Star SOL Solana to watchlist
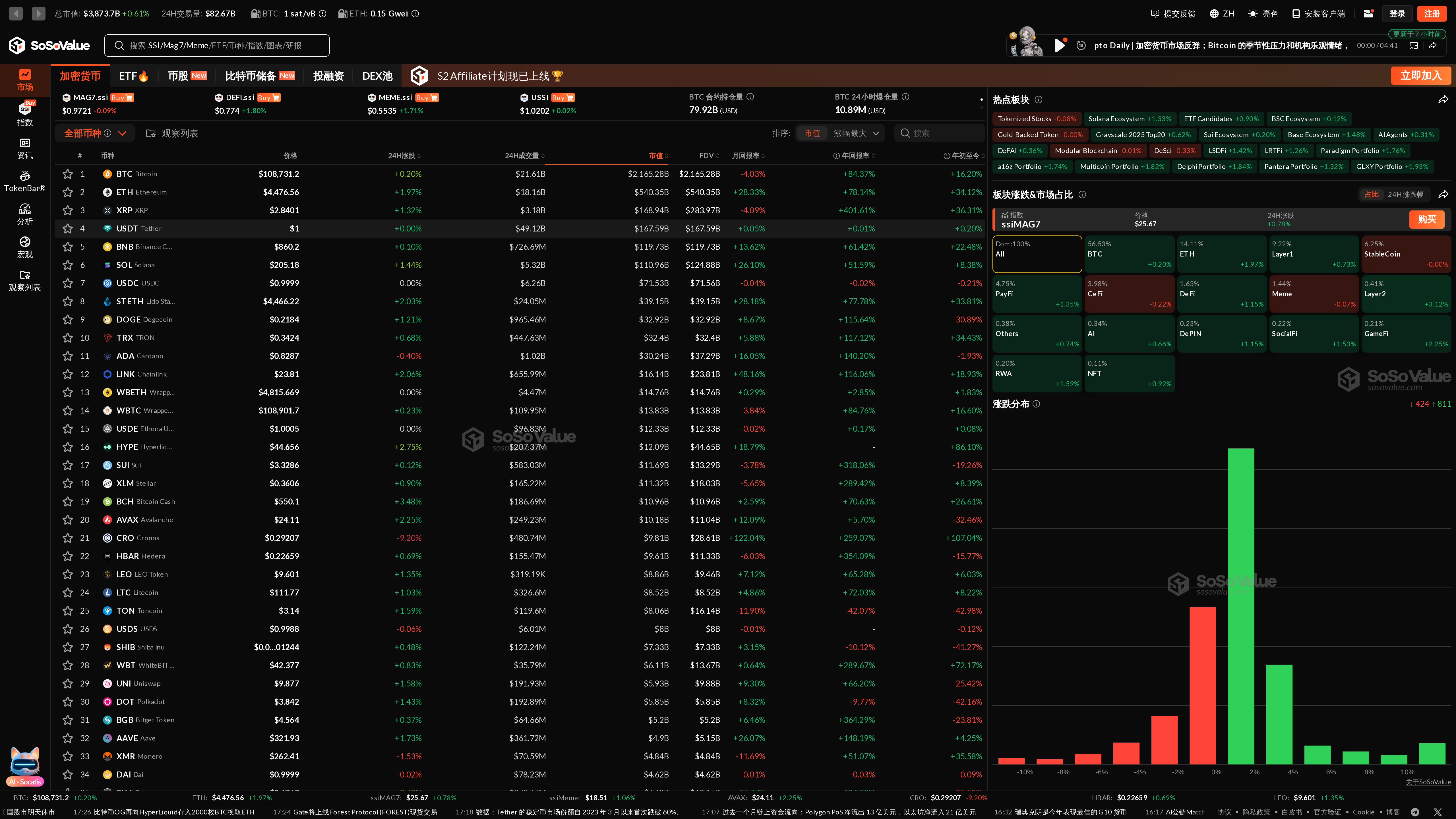This screenshot has height=819, width=1456. (x=67, y=264)
